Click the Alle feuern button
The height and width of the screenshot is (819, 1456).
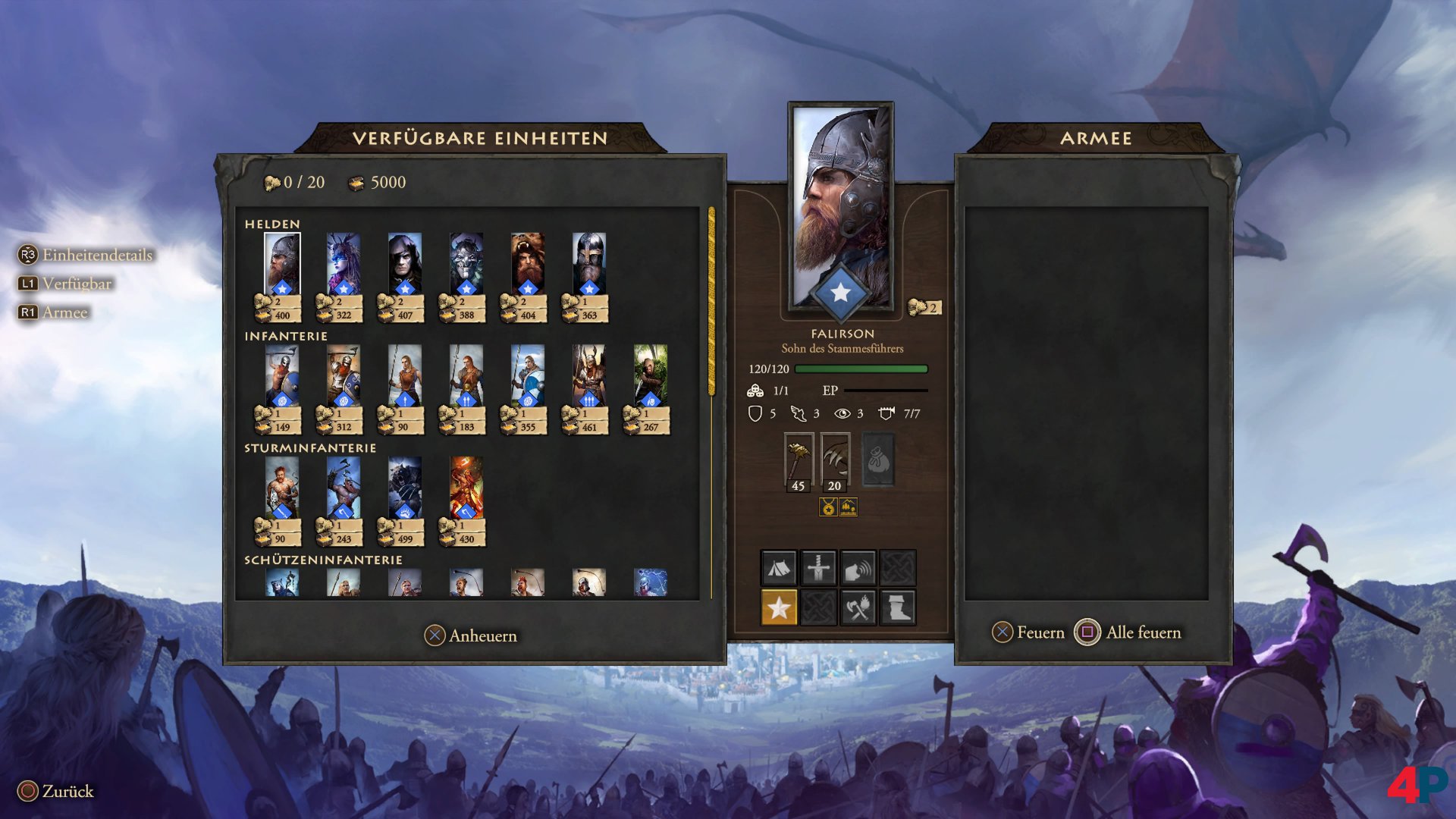(1128, 632)
